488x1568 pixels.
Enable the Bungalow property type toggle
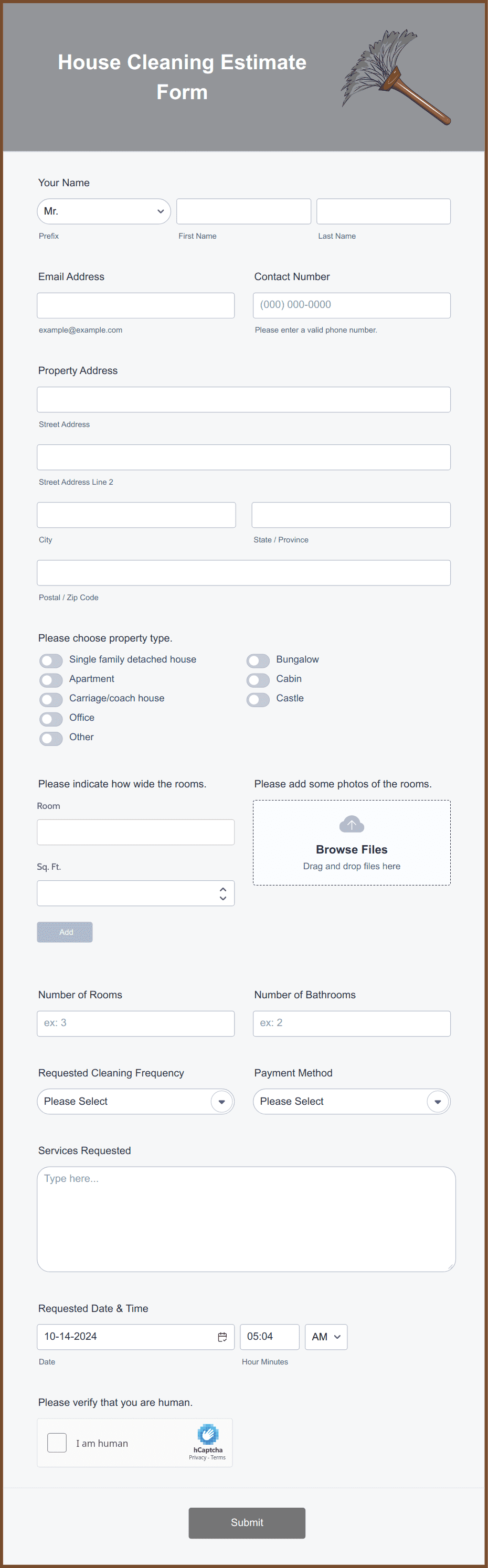tap(258, 660)
